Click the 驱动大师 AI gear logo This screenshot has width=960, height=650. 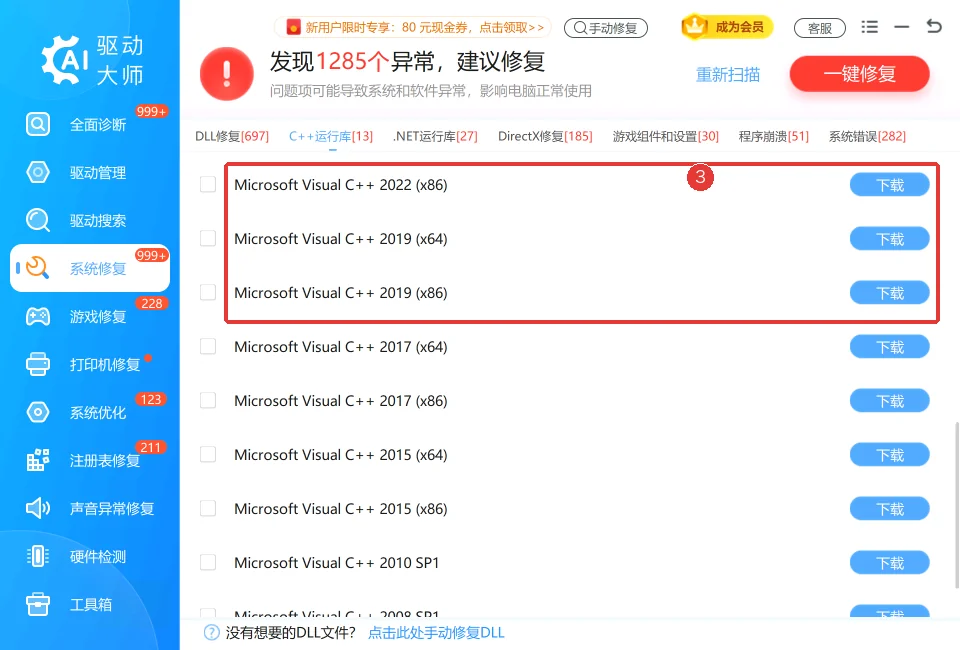point(65,60)
